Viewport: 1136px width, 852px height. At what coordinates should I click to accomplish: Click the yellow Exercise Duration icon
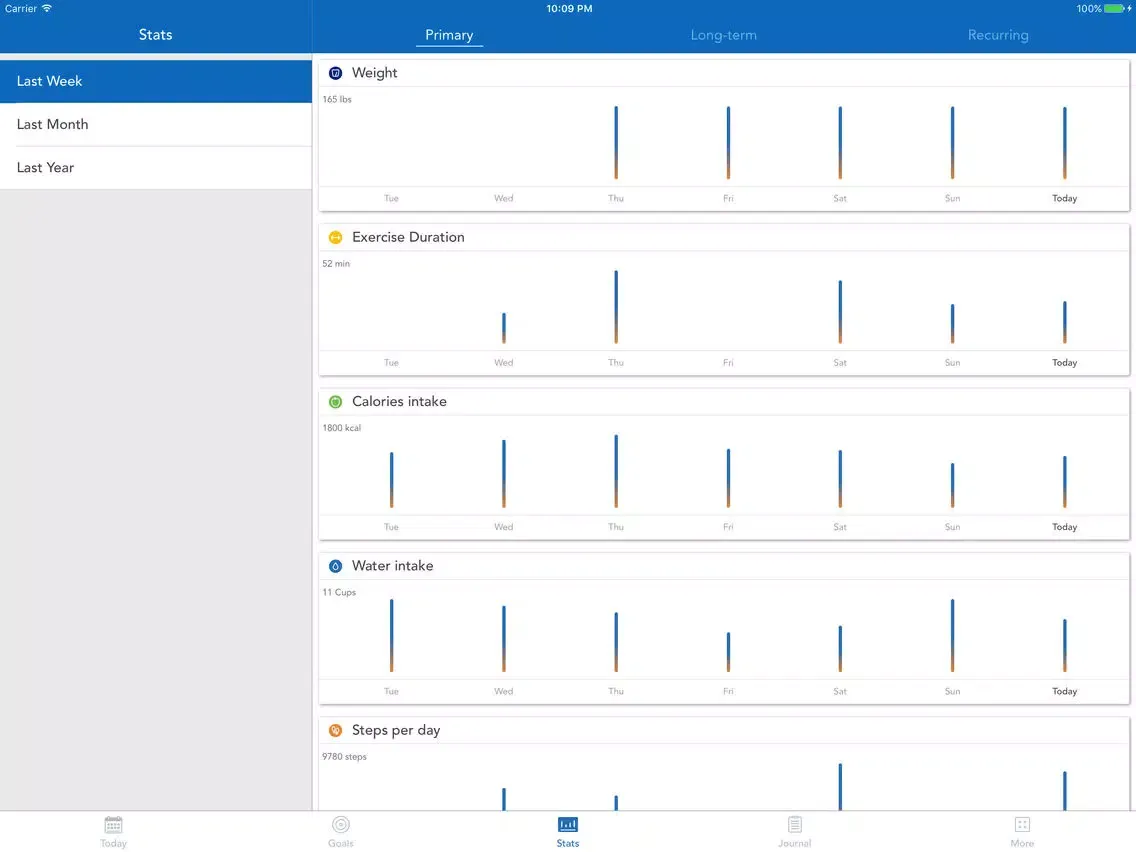tap(336, 237)
